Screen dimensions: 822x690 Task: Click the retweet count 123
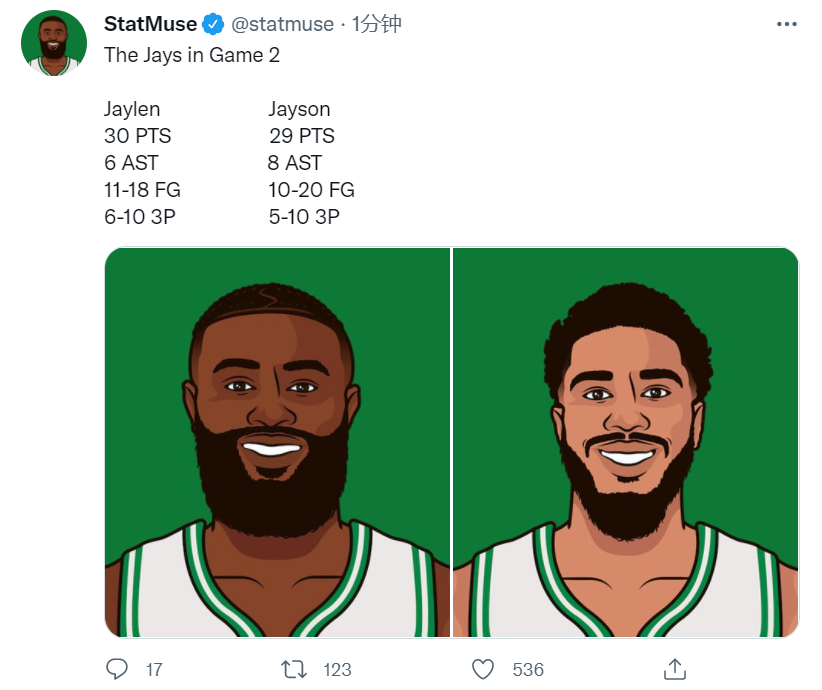(337, 670)
